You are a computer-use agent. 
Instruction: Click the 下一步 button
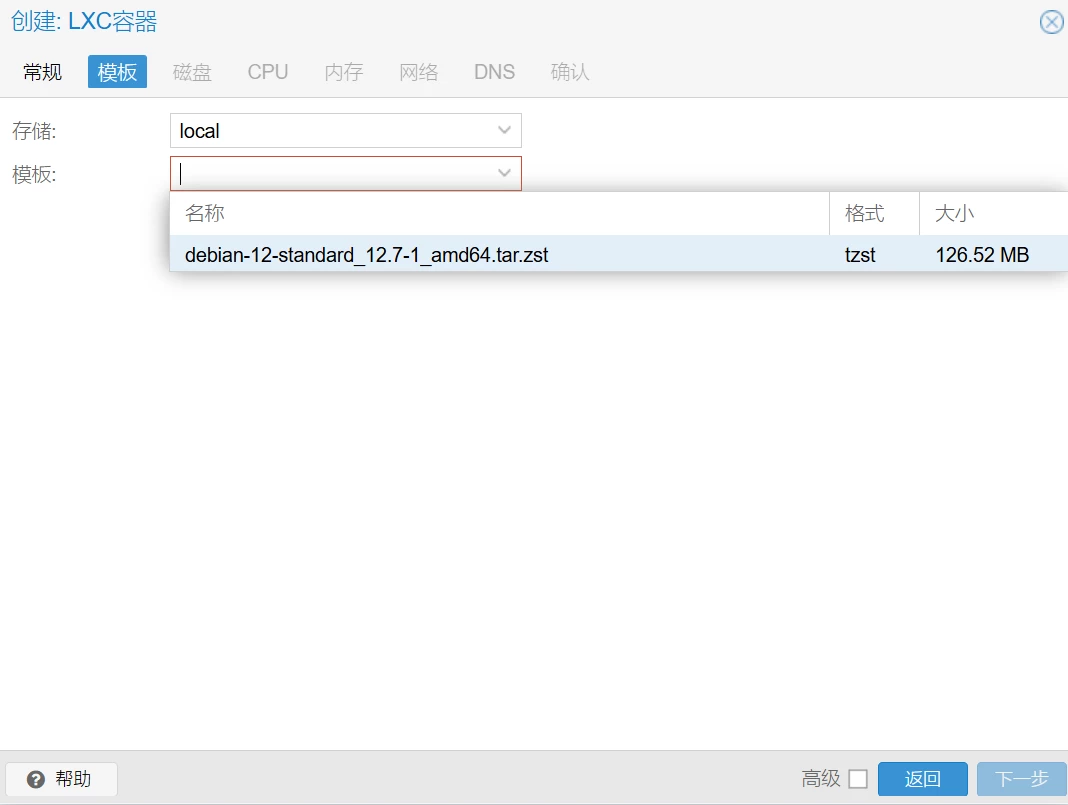pyautogui.click(x=1021, y=779)
